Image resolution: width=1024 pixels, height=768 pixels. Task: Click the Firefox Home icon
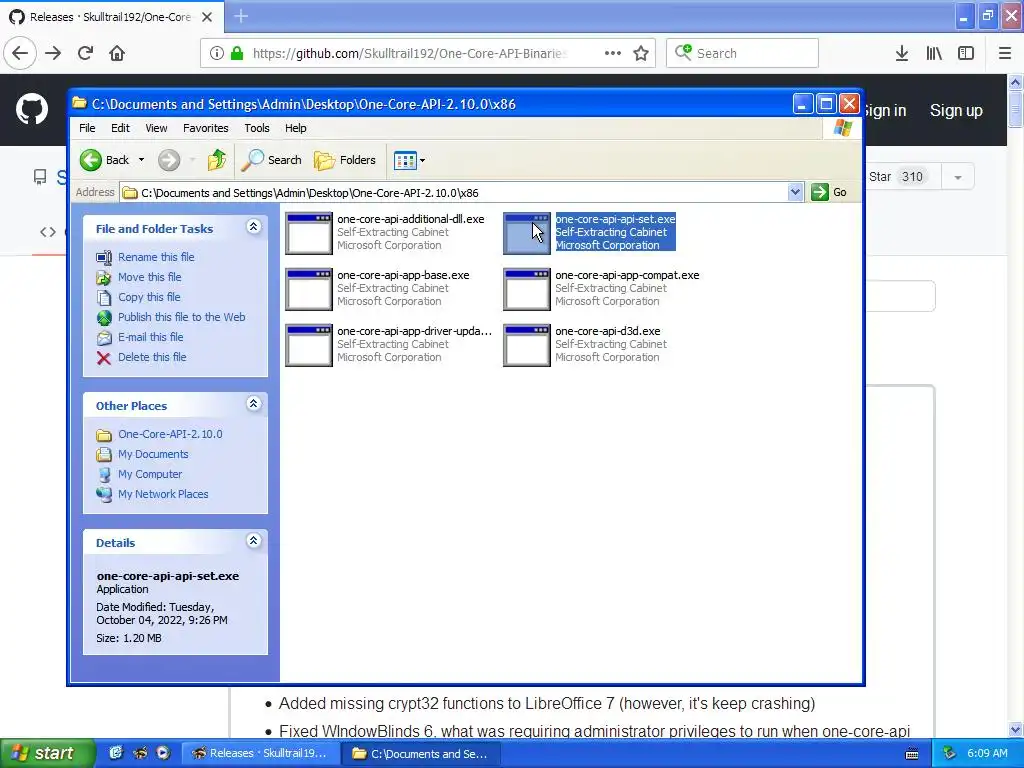click(117, 53)
